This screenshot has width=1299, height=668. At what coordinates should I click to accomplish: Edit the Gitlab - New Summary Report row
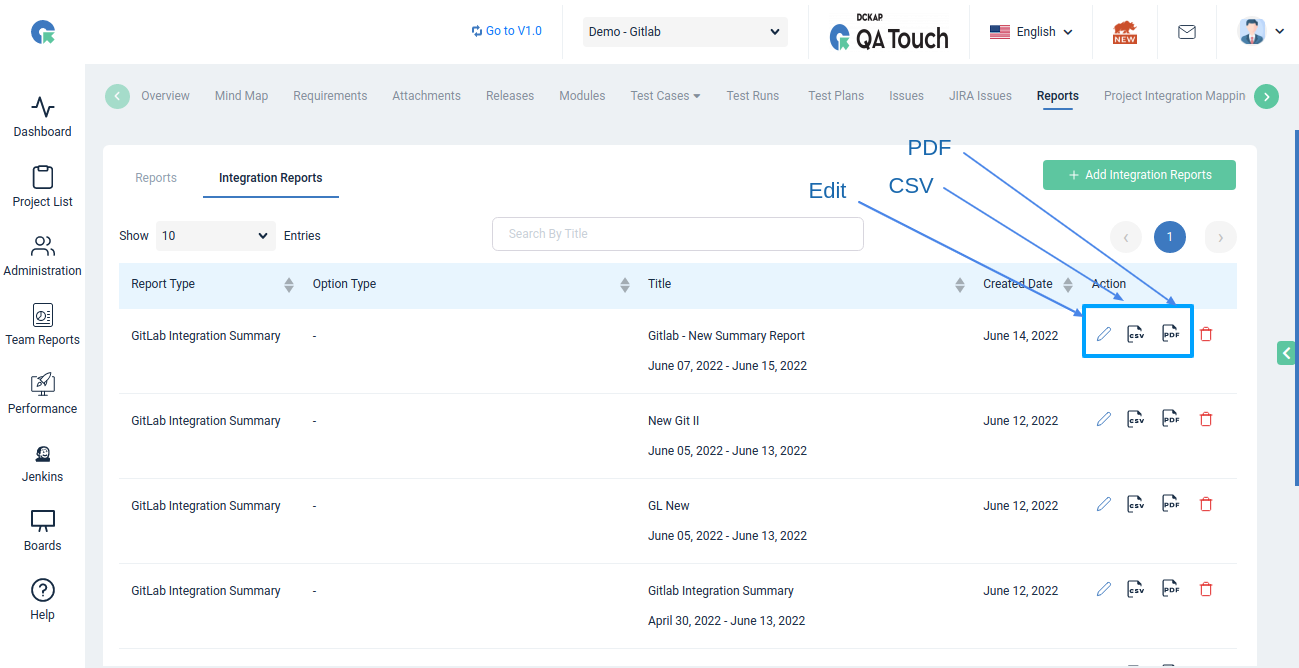(x=1104, y=334)
